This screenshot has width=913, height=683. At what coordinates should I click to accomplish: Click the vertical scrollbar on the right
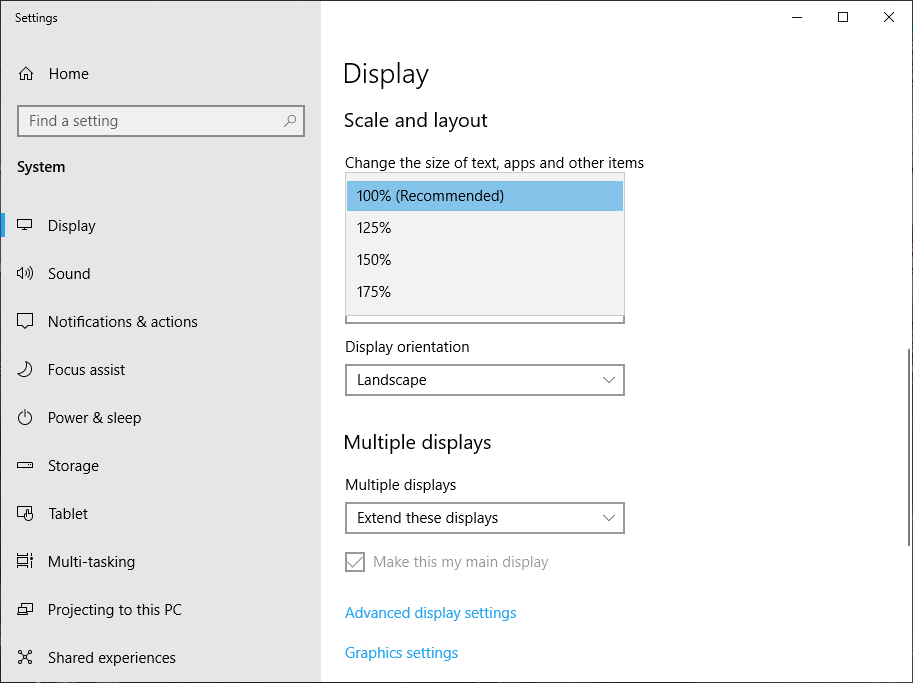point(908,450)
